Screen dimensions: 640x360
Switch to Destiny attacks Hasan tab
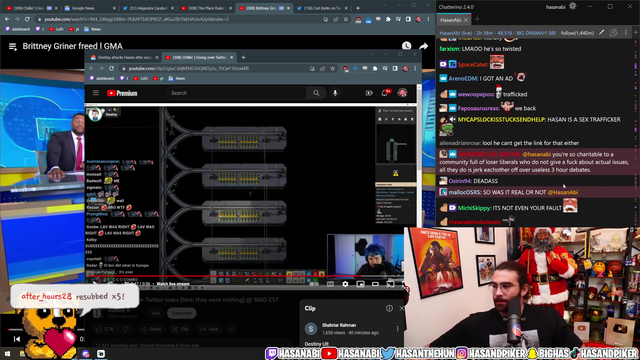coord(123,58)
